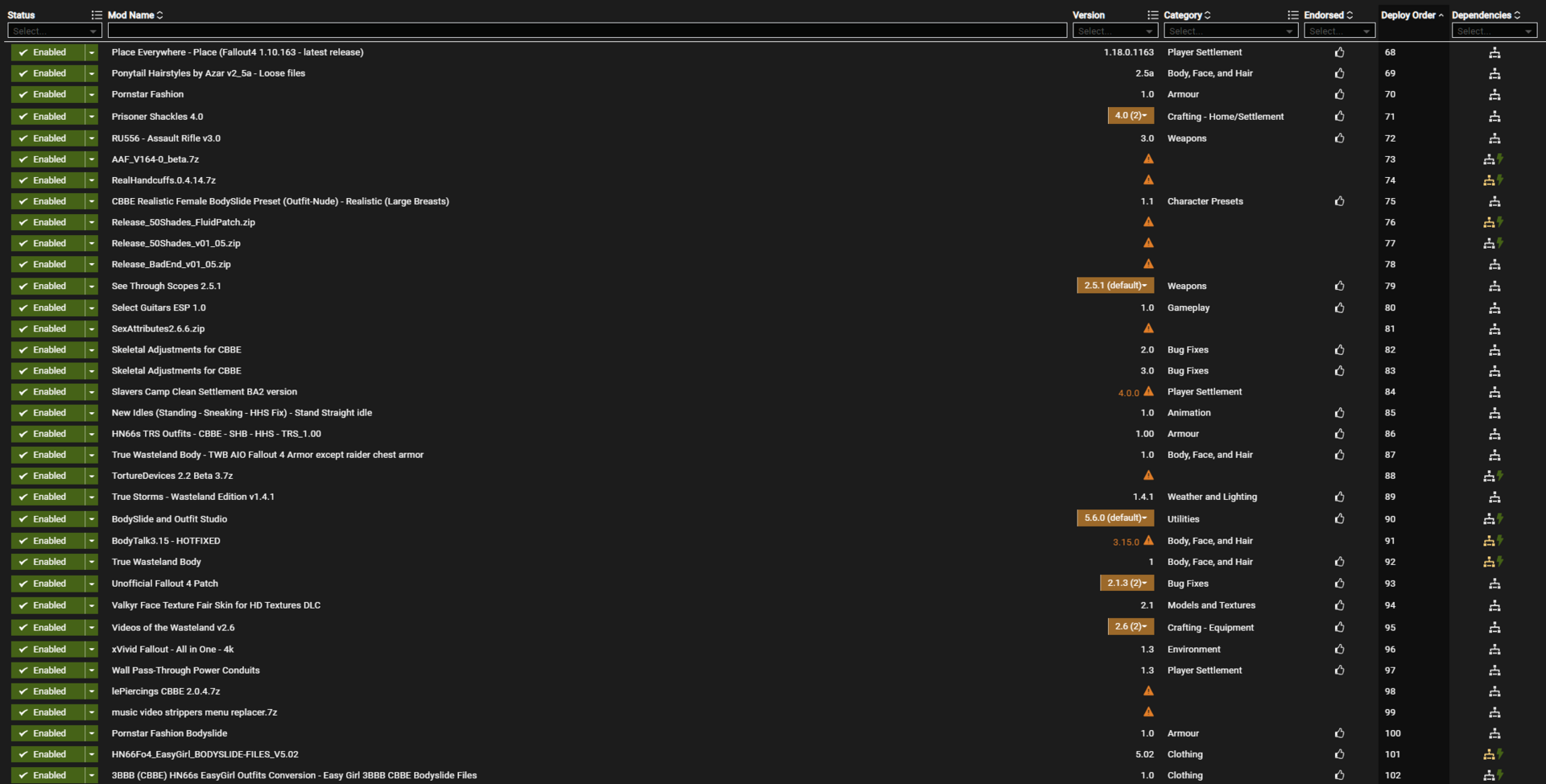Toggle Enabled for Slavers Camp Clean Settlement
Viewport: 1546px width, 784px height.
[48, 392]
